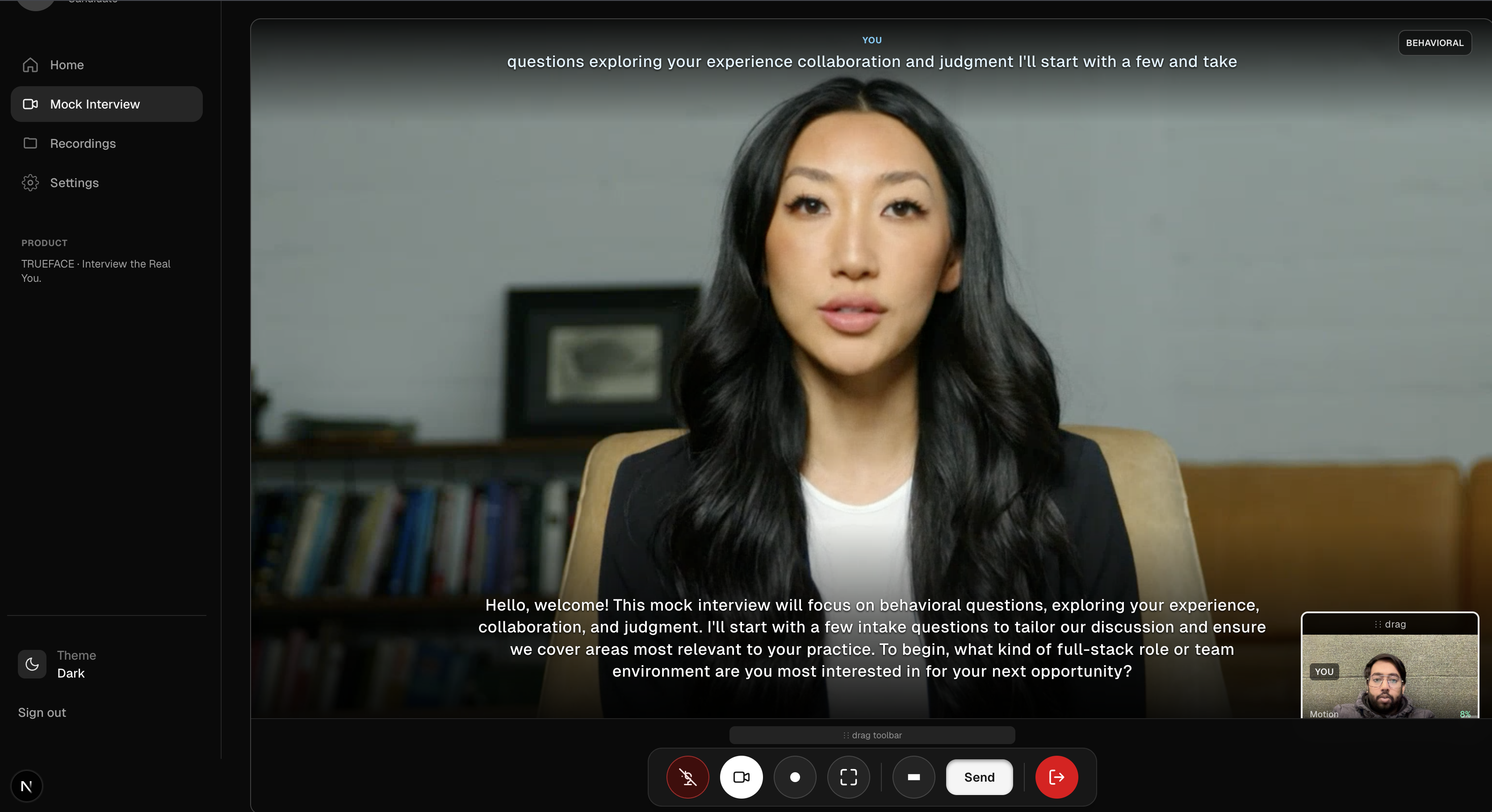Click the BEHAVIORAL badge

click(1434, 43)
